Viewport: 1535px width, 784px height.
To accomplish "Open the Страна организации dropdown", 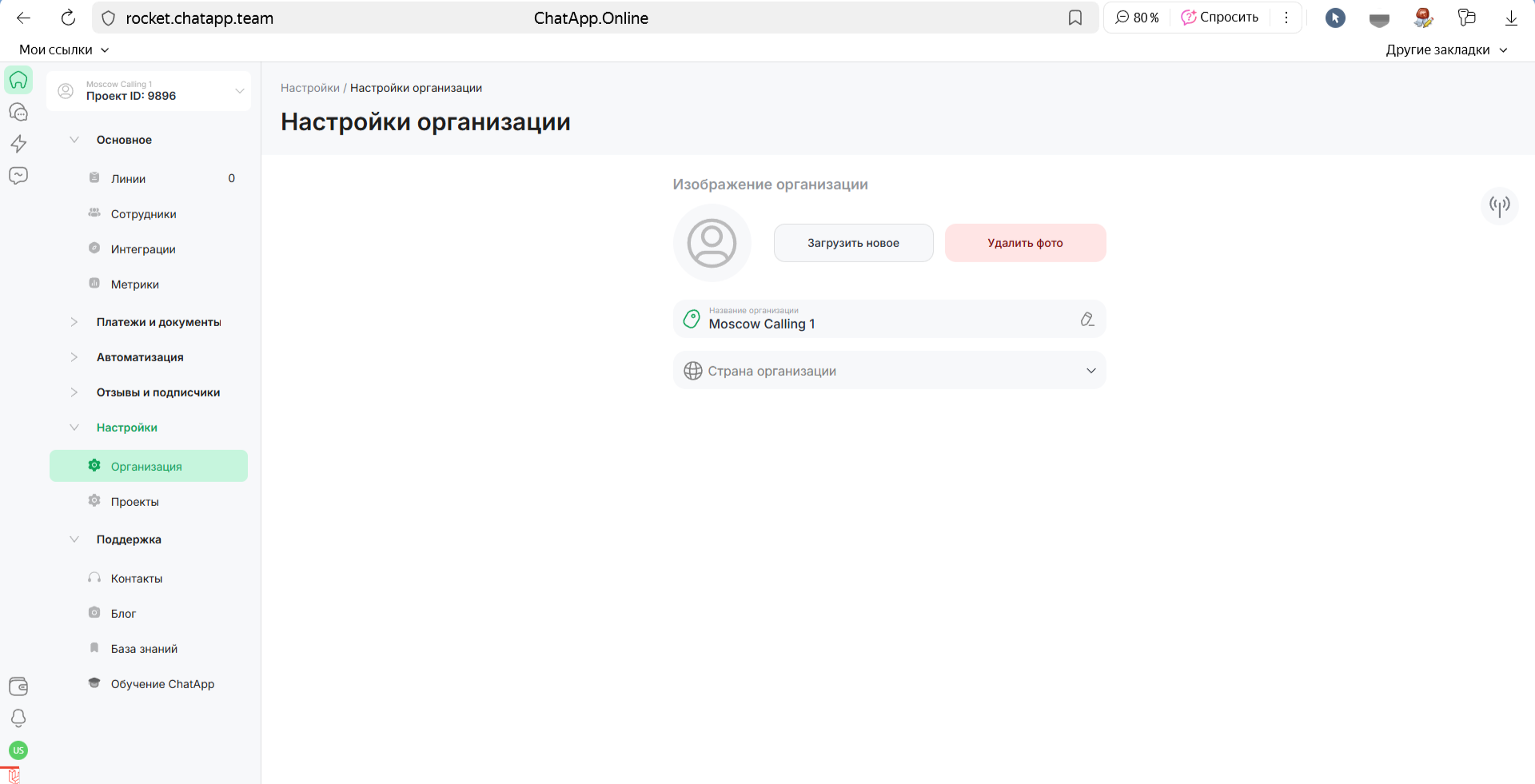I will (889, 371).
